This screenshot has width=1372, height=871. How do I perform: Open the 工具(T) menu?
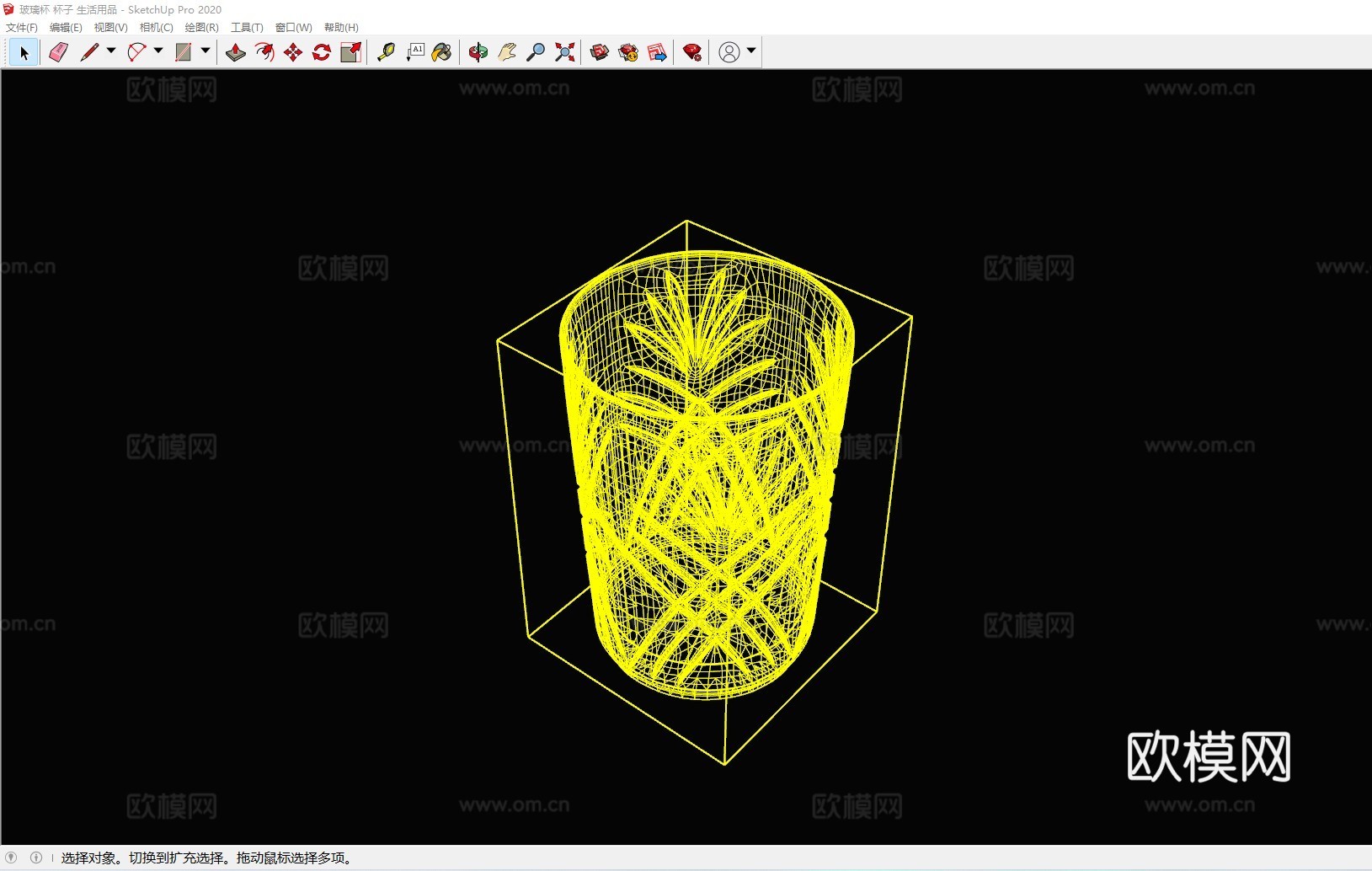247,28
